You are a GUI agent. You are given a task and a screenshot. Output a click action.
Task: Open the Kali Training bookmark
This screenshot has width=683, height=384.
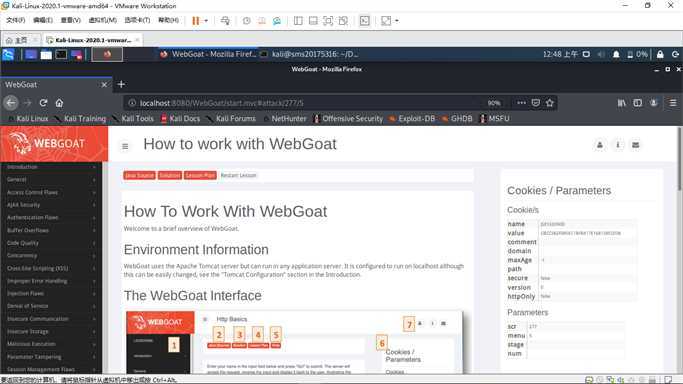click(x=81, y=118)
